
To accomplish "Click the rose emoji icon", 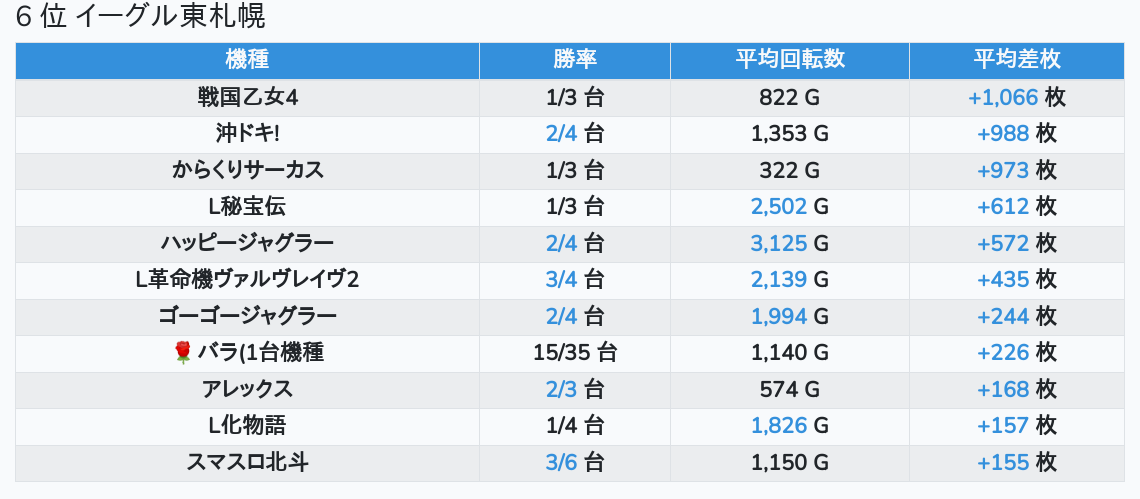I will click(182, 352).
